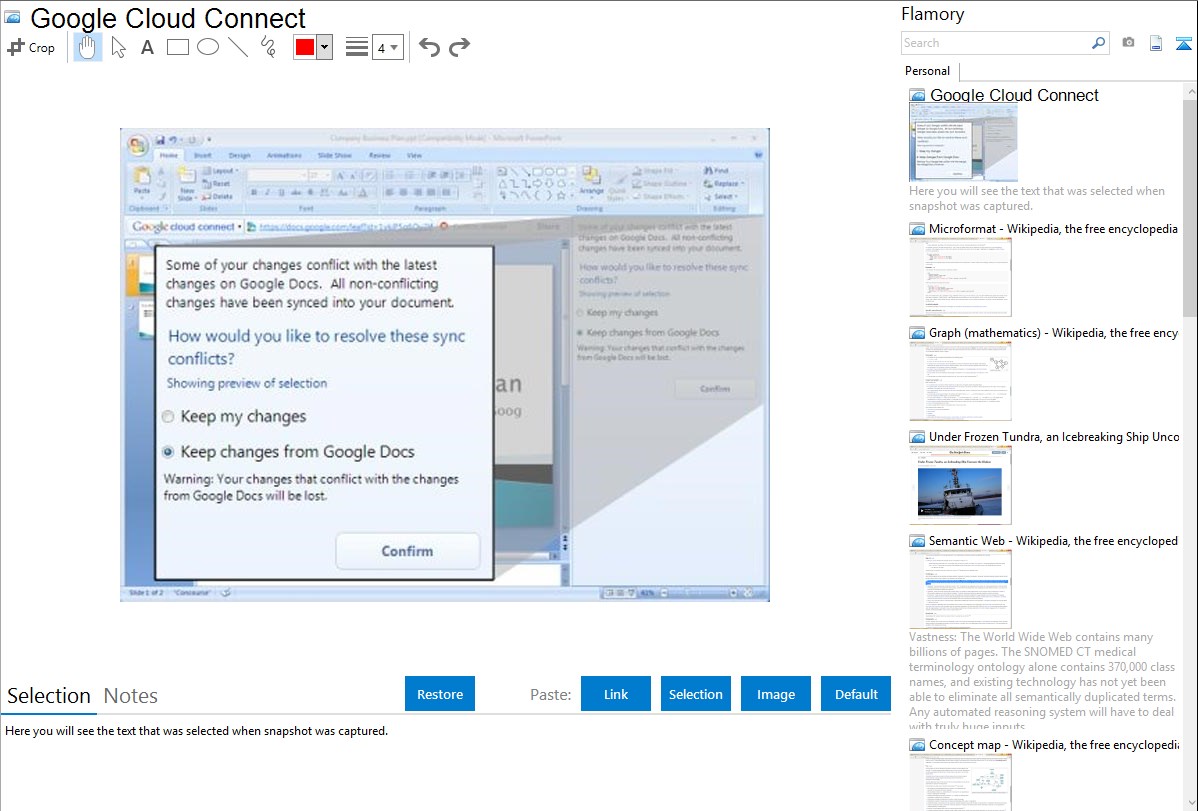The width and height of the screenshot is (1198, 811).
Task: Redo the last annotation
Action: click(x=459, y=47)
